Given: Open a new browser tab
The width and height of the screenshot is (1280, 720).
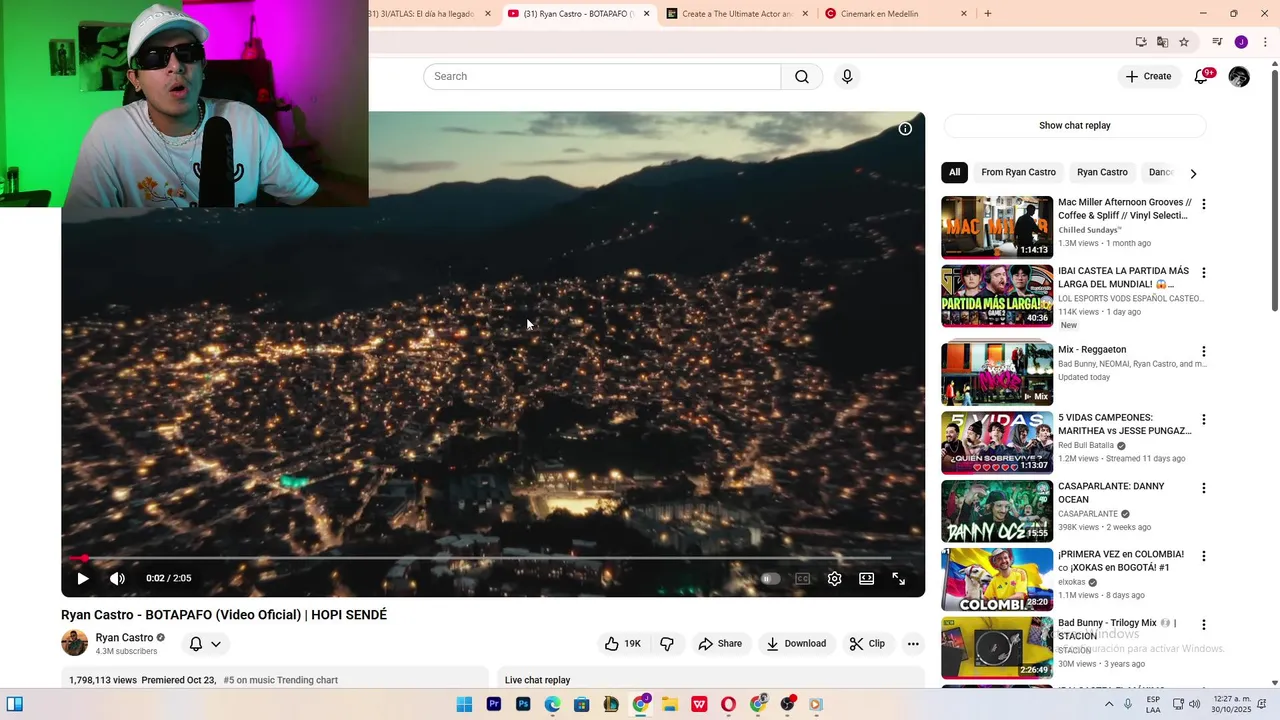Looking at the screenshot, I should pos(988,14).
